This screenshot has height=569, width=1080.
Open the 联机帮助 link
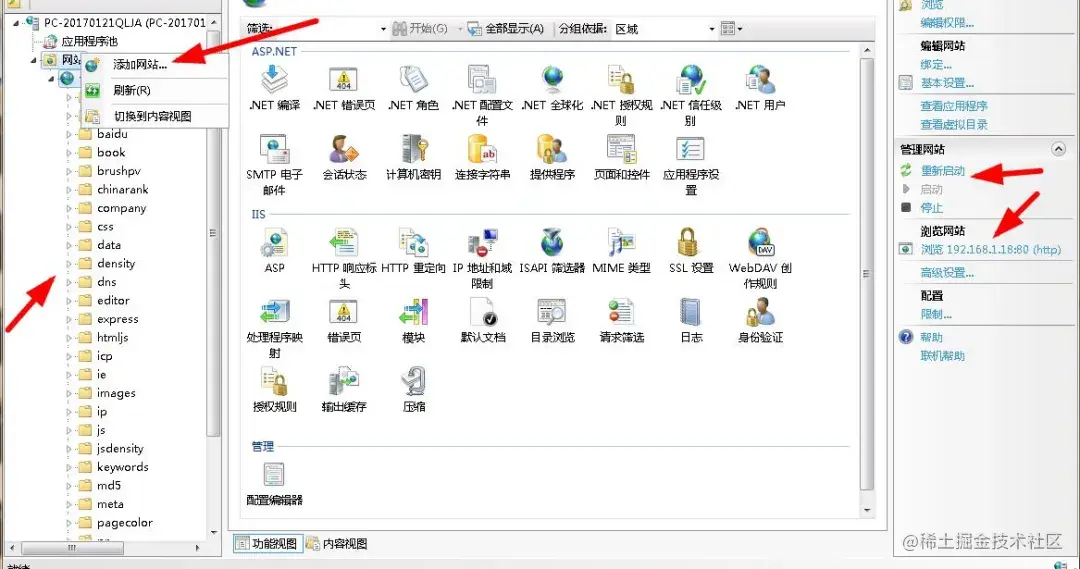942,356
